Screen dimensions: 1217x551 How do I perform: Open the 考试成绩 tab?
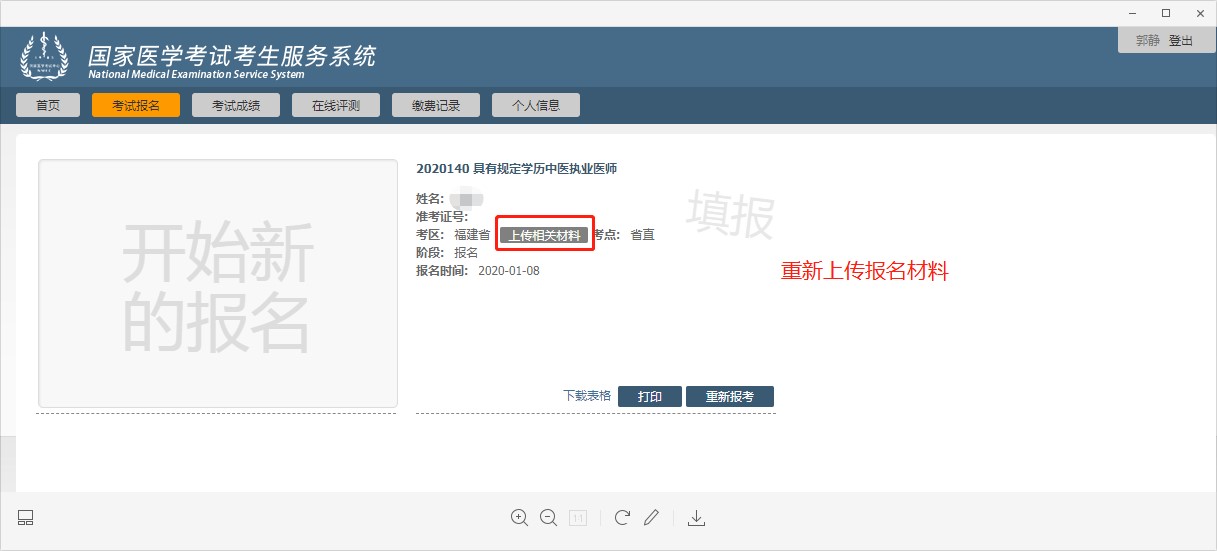coord(236,105)
